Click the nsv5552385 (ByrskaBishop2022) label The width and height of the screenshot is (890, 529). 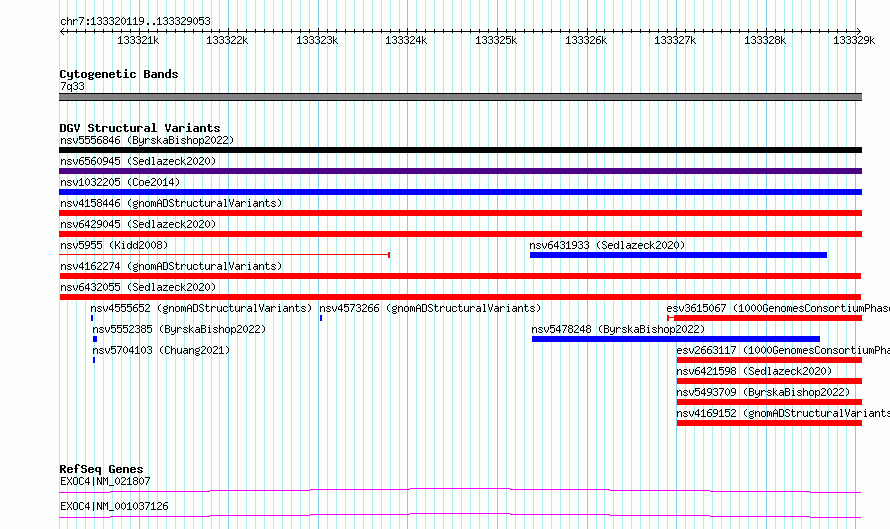tap(179, 329)
